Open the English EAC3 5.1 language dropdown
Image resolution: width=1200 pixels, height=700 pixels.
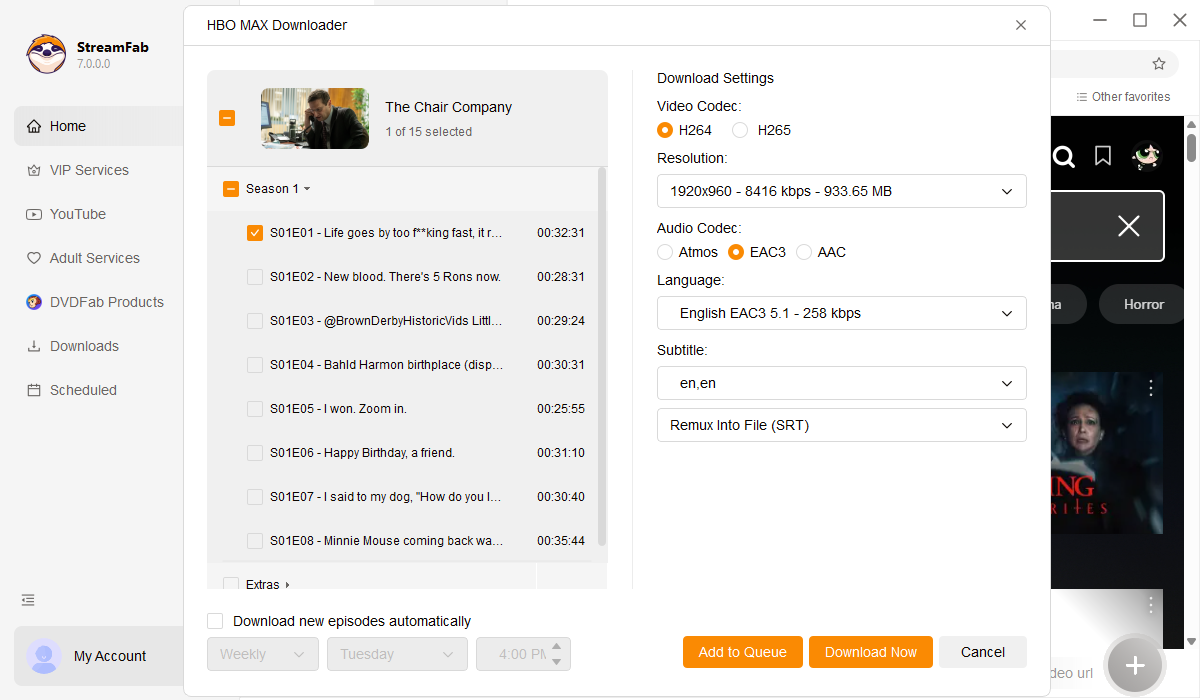(x=841, y=313)
